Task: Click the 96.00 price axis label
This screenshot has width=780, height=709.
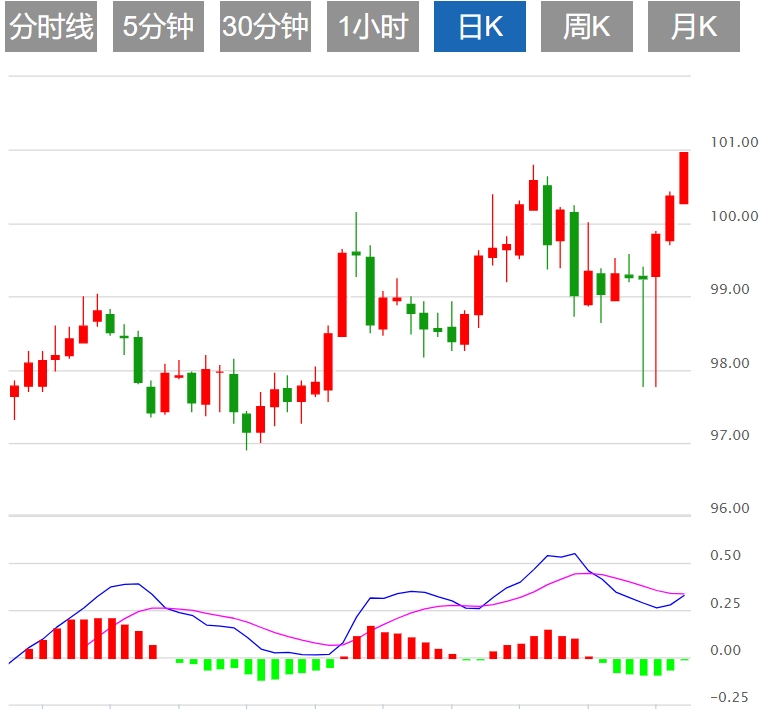Action: (730, 508)
